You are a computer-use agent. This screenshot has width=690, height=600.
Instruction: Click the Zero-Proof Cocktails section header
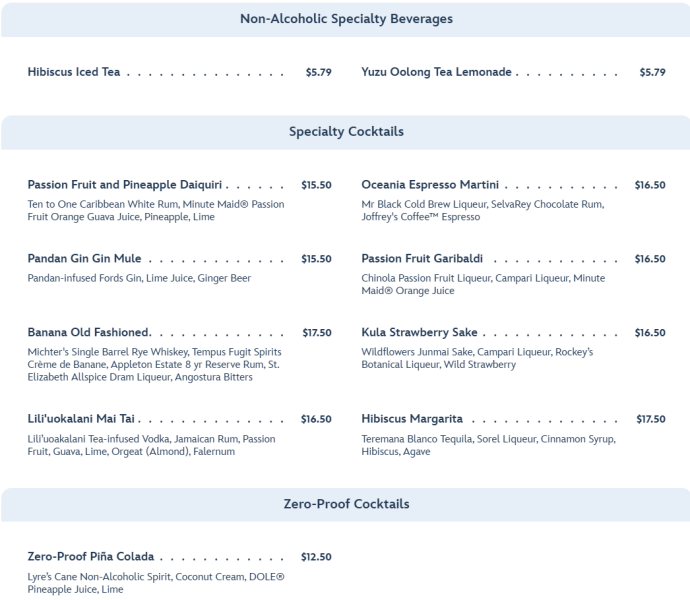[346, 504]
